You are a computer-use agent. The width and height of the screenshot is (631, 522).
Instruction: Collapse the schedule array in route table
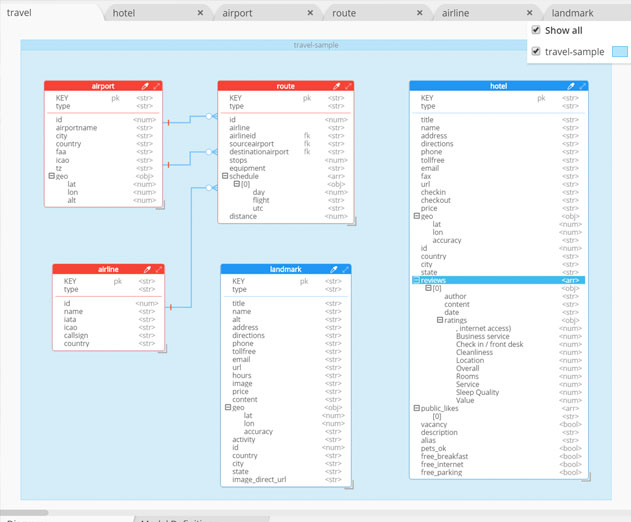point(225,176)
